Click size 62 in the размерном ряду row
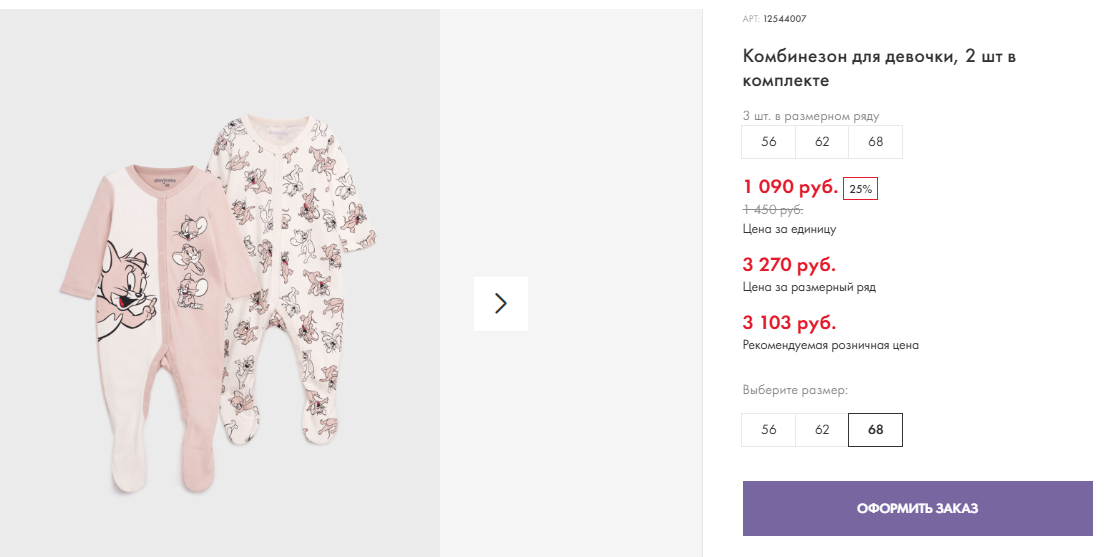This screenshot has height=557, width=1112. click(822, 142)
